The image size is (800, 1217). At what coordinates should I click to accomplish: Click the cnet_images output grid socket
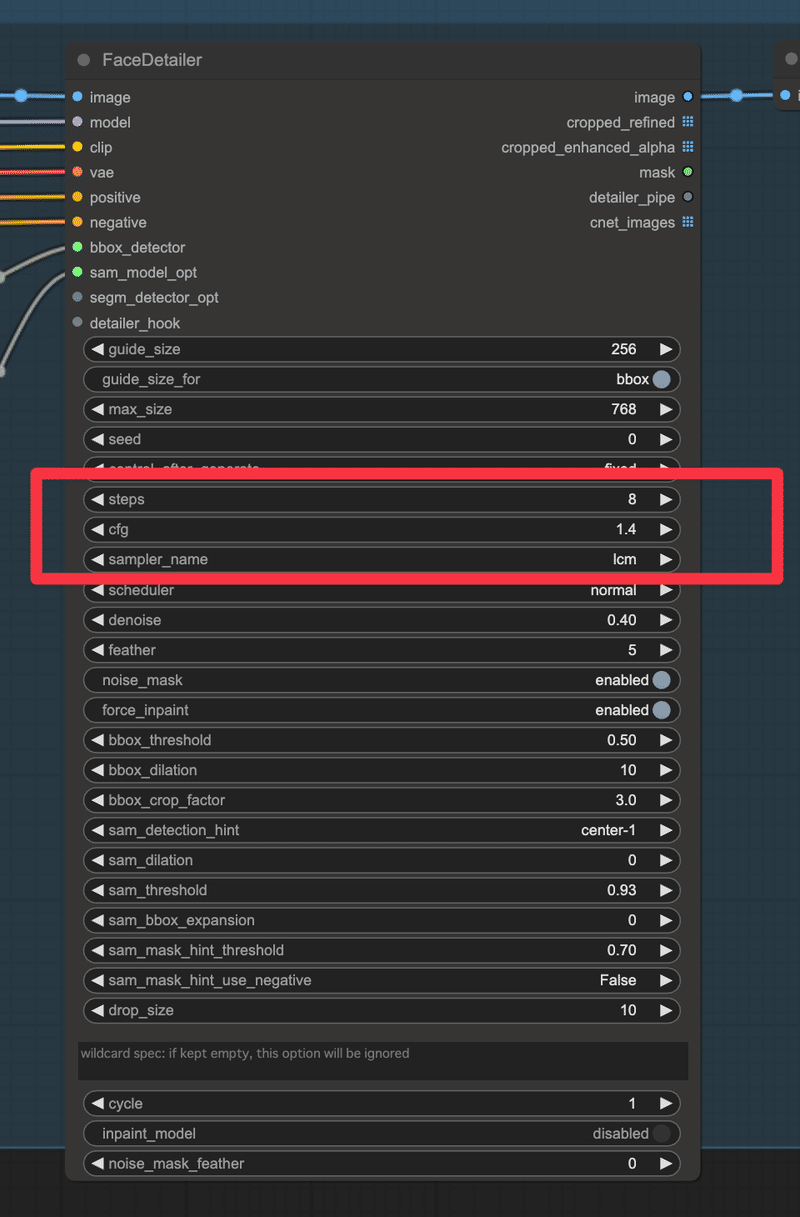pos(688,222)
